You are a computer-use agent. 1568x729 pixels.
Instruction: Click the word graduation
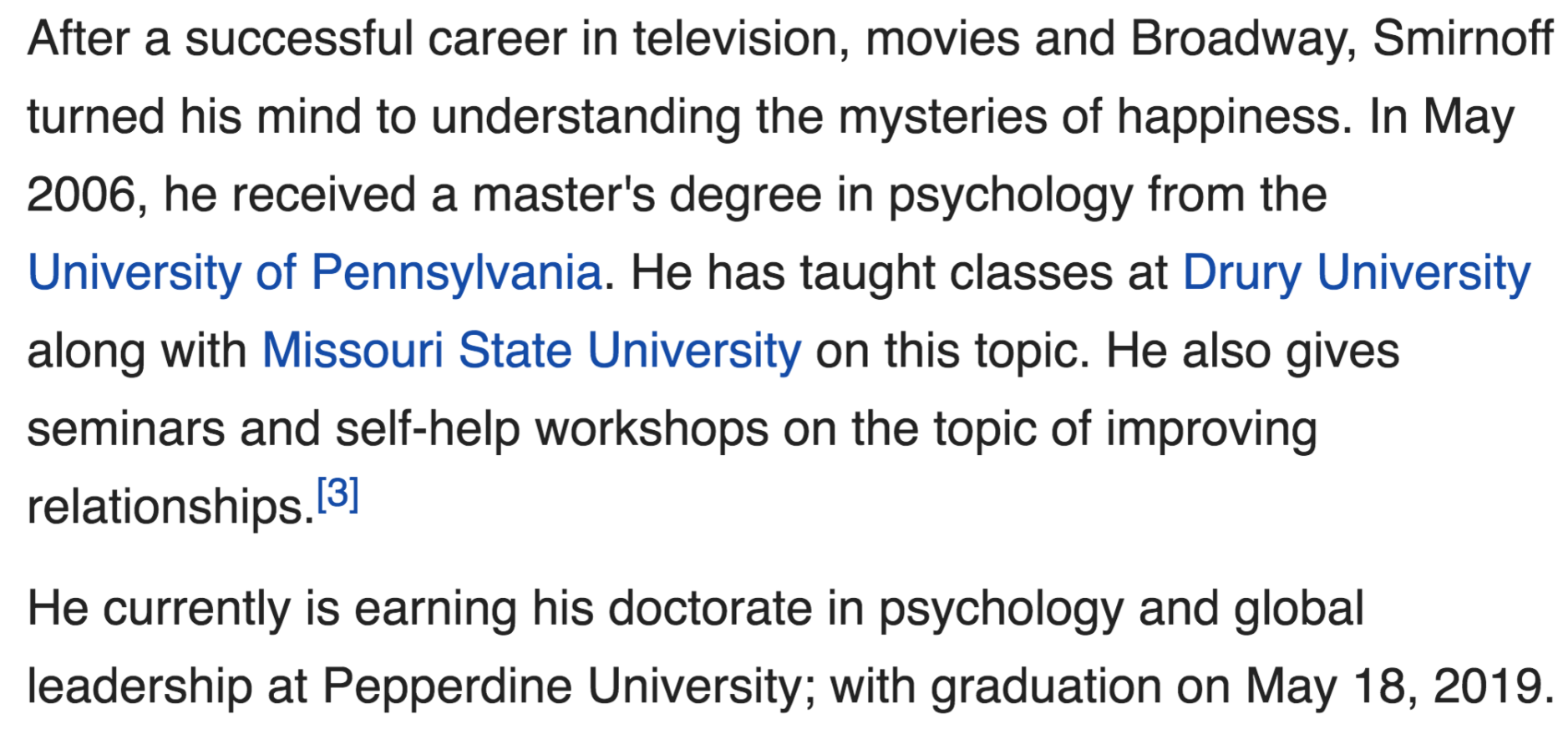click(x=1046, y=686)
